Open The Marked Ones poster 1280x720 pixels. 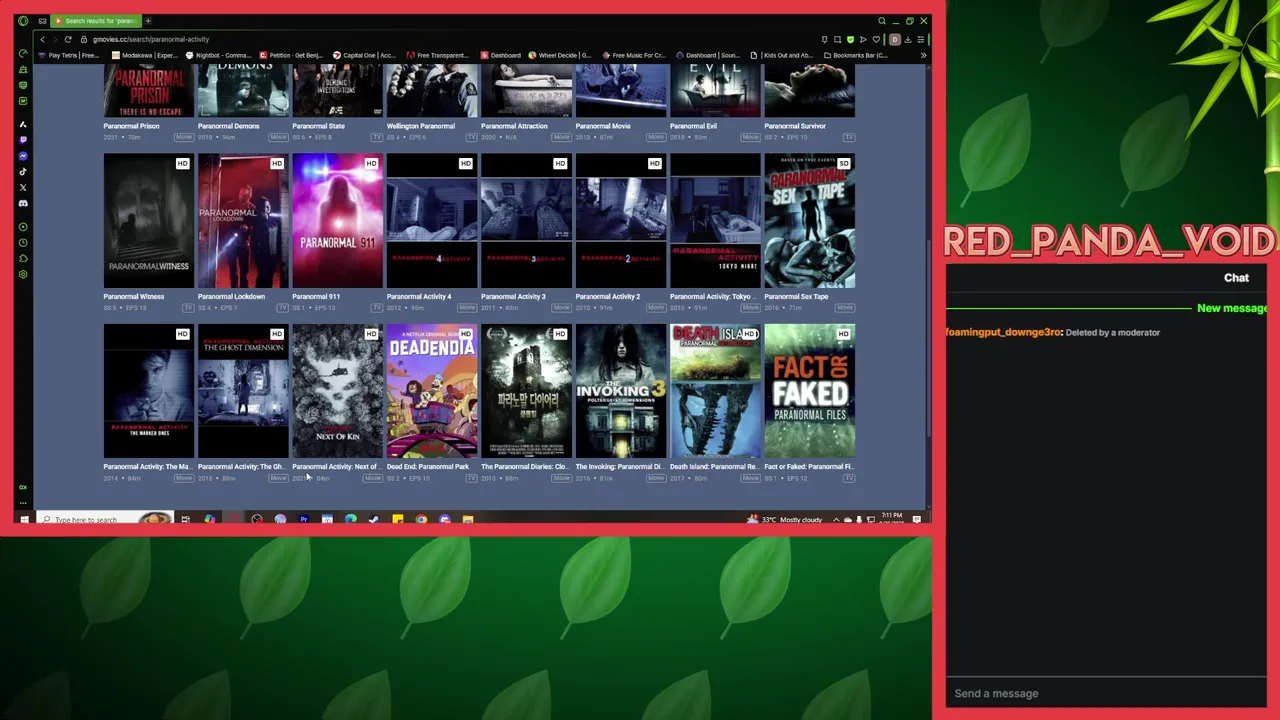point(148,391)
